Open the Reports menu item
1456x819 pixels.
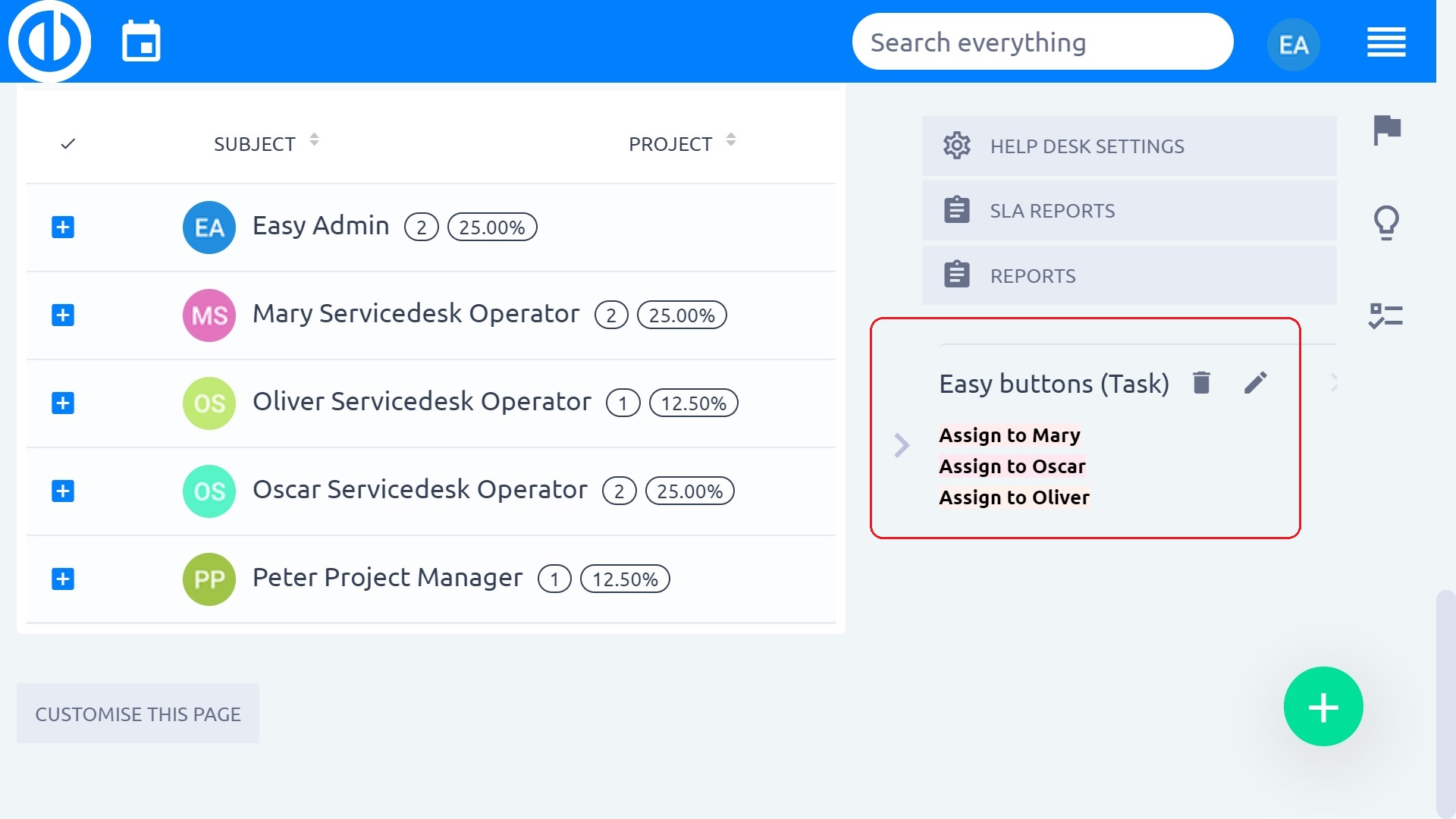point(1032,275)
